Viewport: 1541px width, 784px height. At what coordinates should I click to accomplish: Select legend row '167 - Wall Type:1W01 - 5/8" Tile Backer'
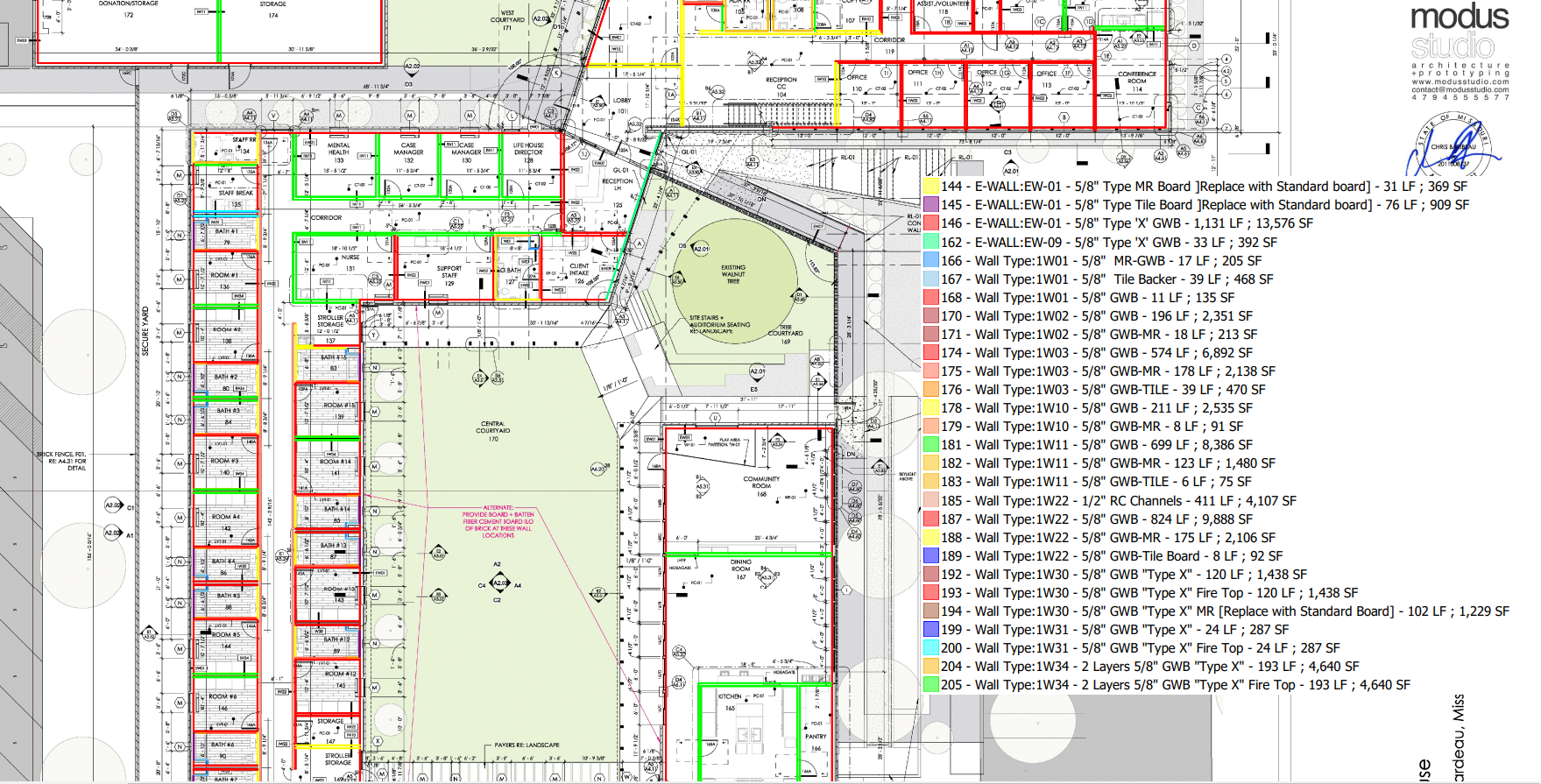pyautogui.click(x=1099, y=279)
